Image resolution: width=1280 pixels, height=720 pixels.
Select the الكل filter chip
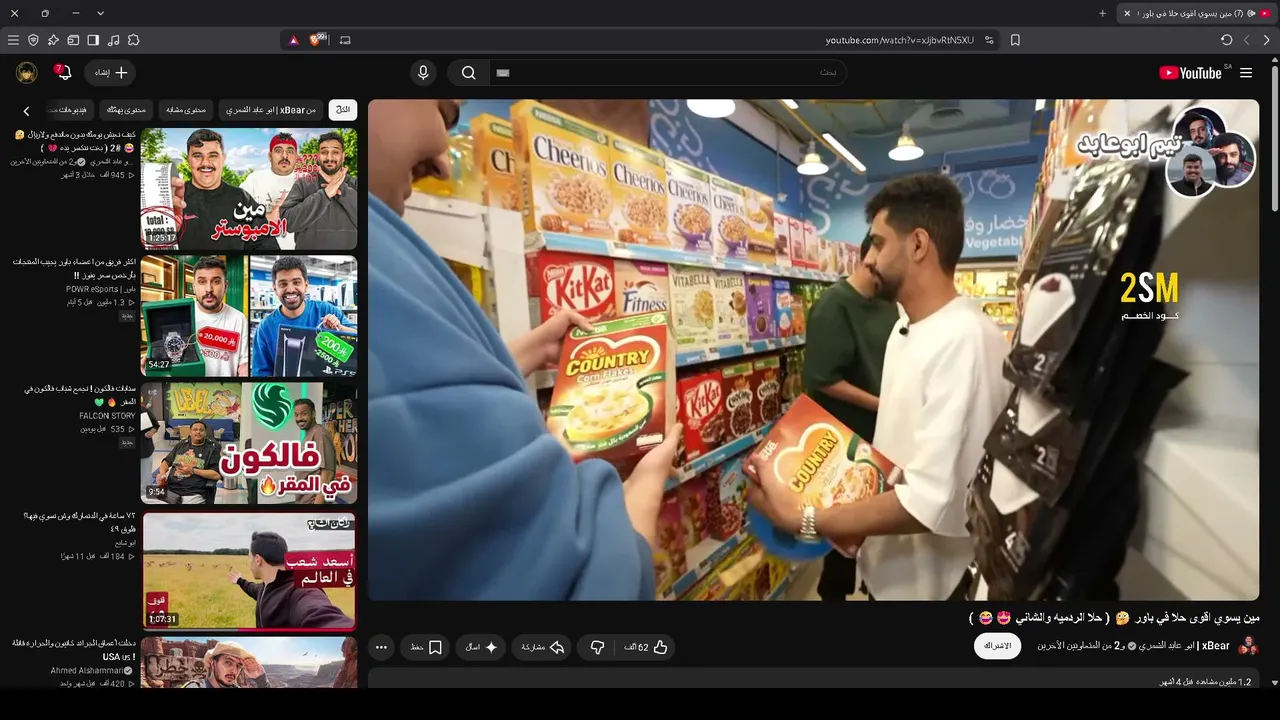click(x=343, y=110)
